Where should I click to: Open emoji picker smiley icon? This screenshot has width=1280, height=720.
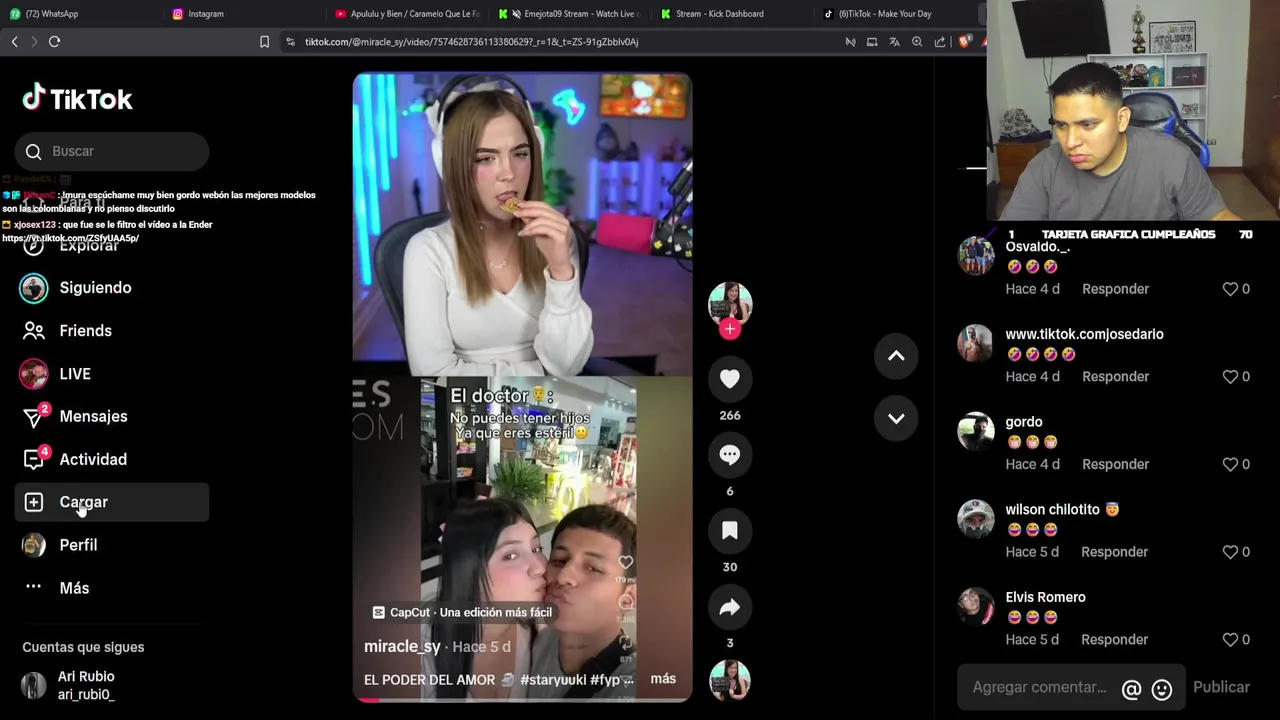tap(1162, 689)
